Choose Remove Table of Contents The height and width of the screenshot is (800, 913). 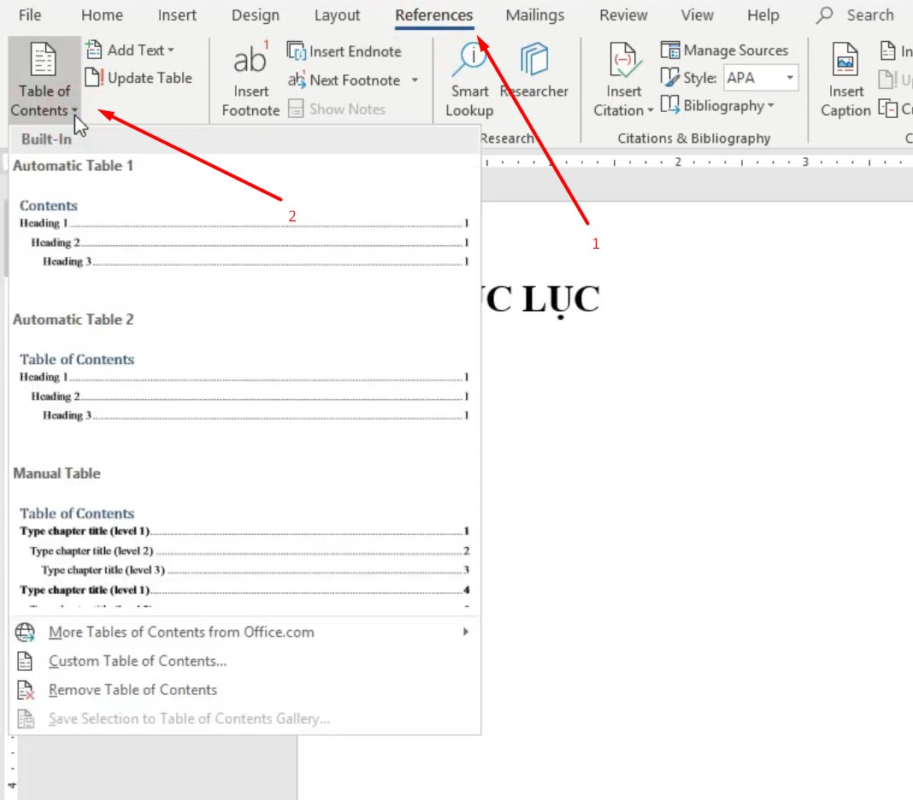click(132, 690)
